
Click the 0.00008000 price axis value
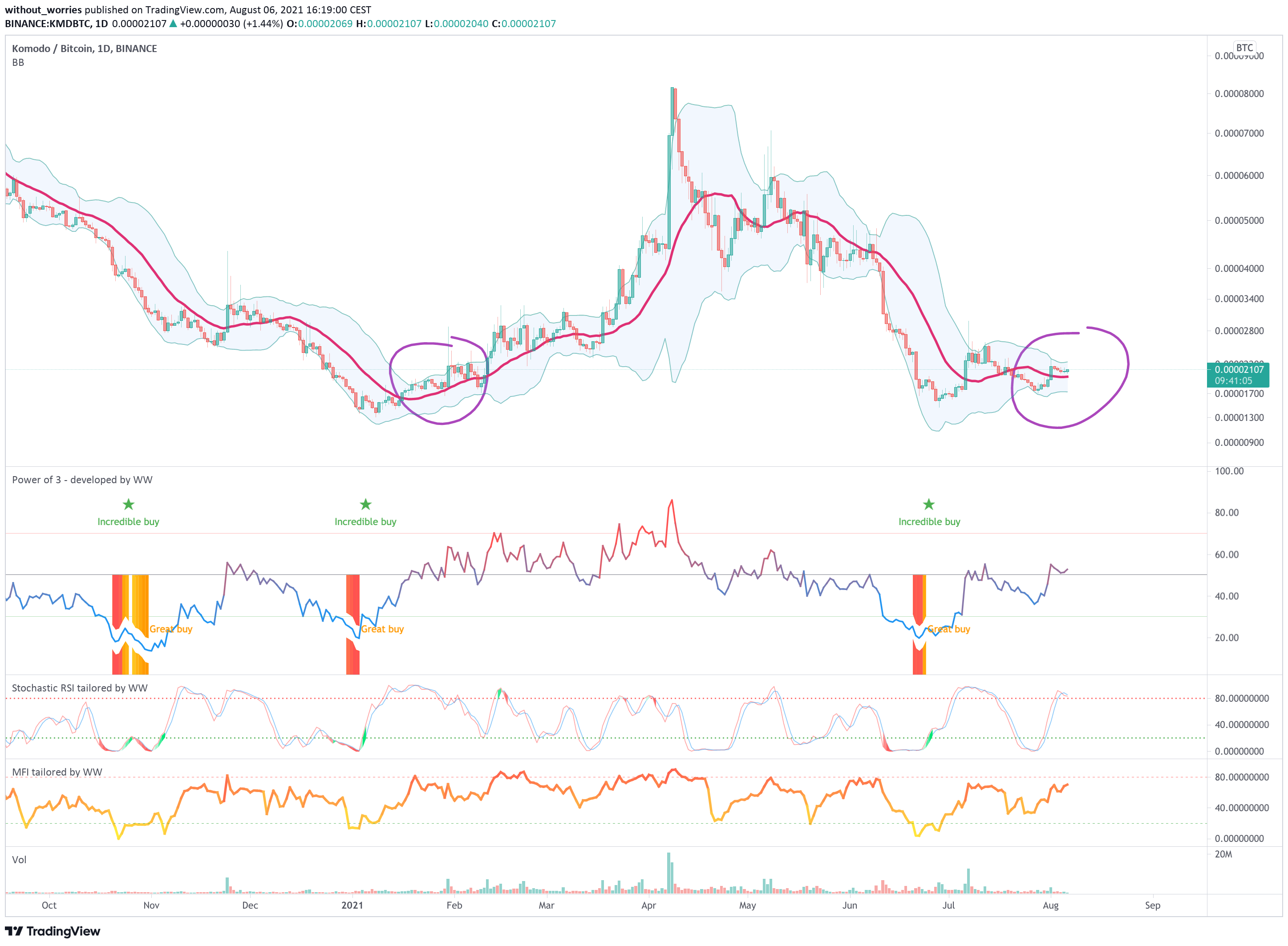[1239, 94]
